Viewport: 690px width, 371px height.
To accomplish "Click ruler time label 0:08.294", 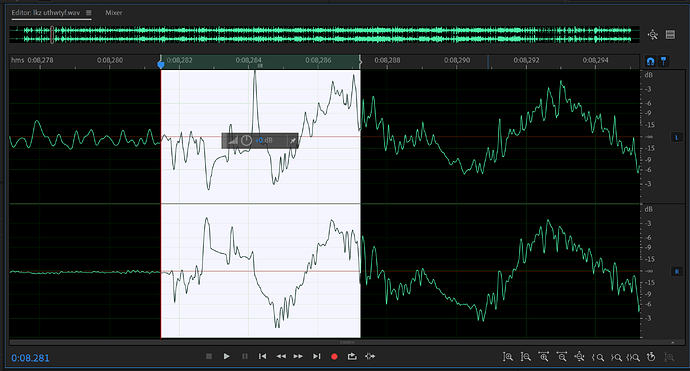I will tap(595, 60).
